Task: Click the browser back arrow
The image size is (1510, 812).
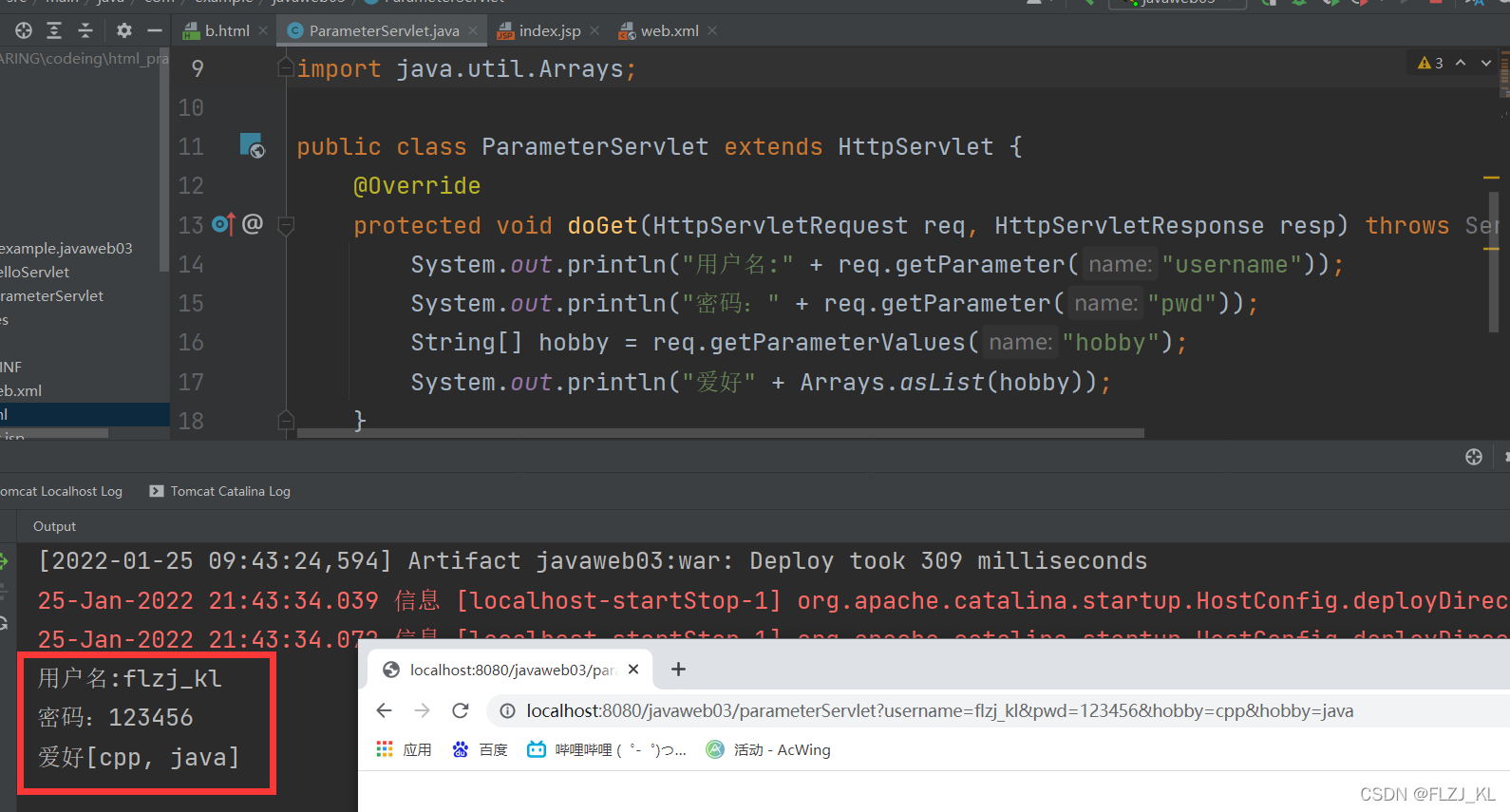Action: tap(384, 710)
